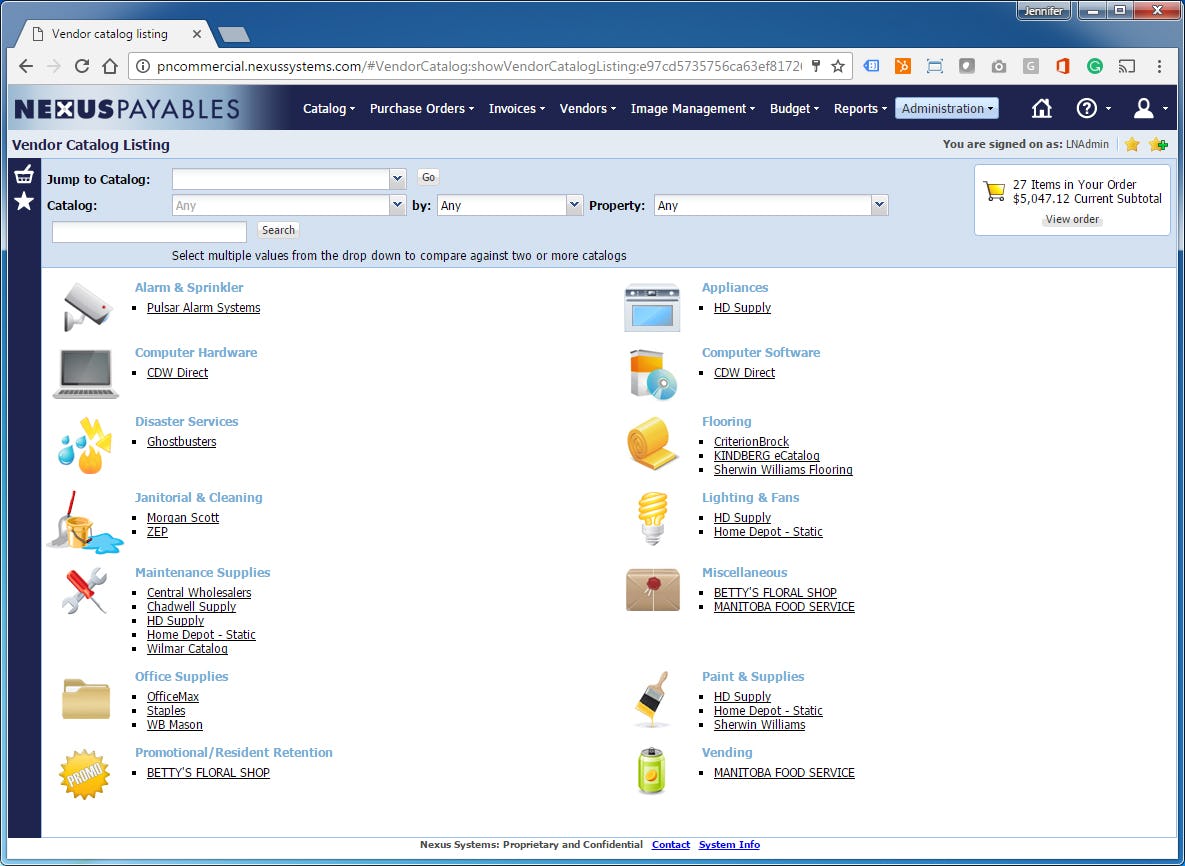This screenshot has height=866, width=1185.
Task: Open the Sherwin Williams Flooring link
Action: click(783, 469)
